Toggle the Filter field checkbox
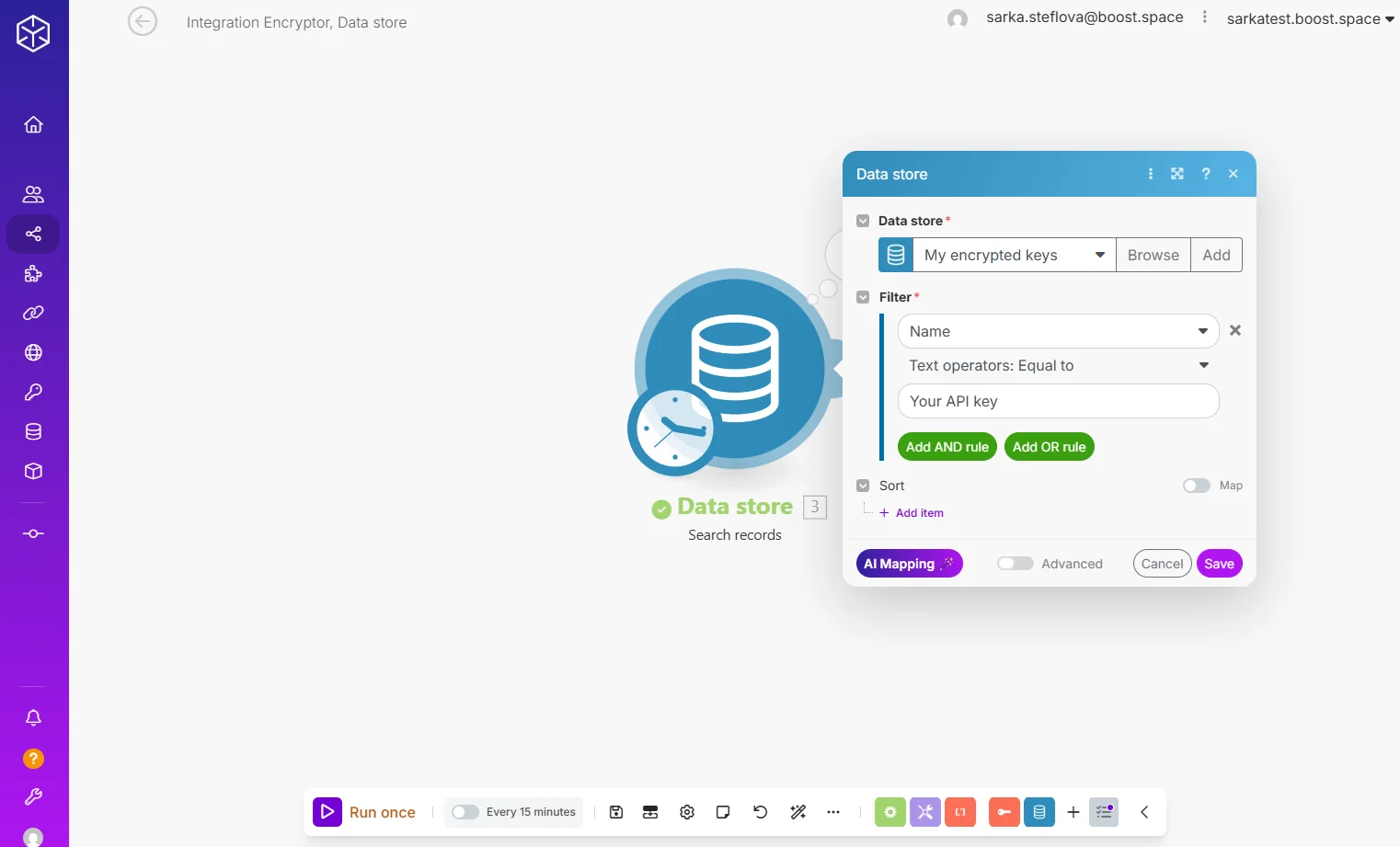Viewport: 1400px width, 847px height. click(x=863, y=297)
